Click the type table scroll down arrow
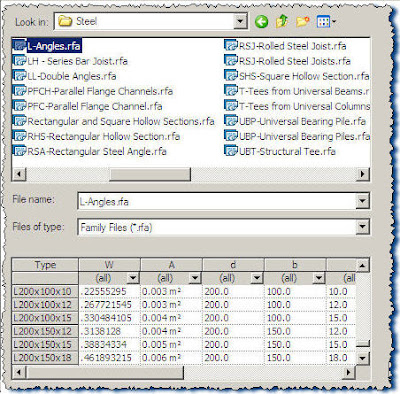The width and height of the screenshot is (400, 394). [x=362, y=359]
